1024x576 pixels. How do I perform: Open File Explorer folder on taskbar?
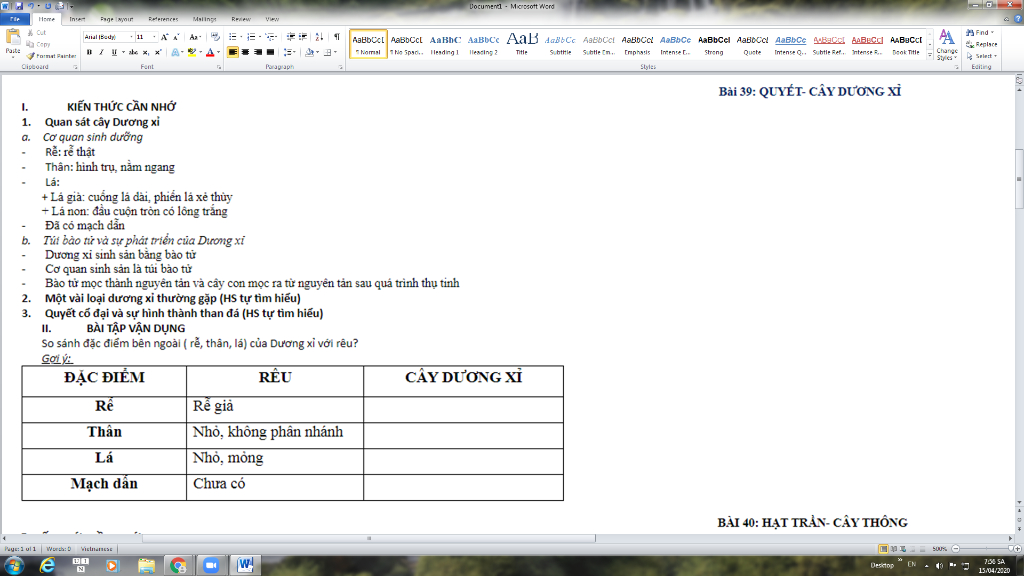click(146, 566)
